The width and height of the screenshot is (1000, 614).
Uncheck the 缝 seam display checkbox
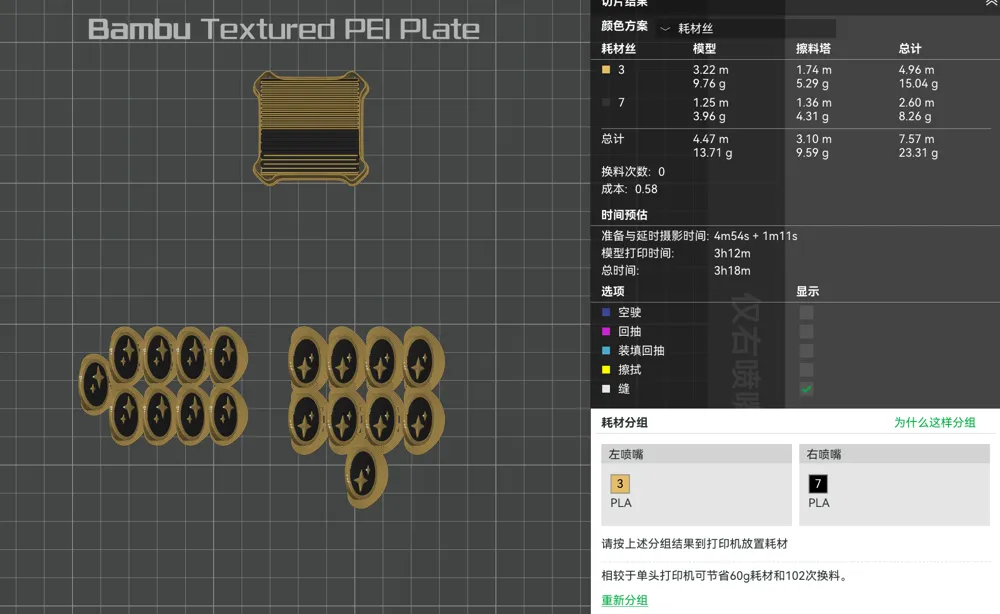click(806, 389)
